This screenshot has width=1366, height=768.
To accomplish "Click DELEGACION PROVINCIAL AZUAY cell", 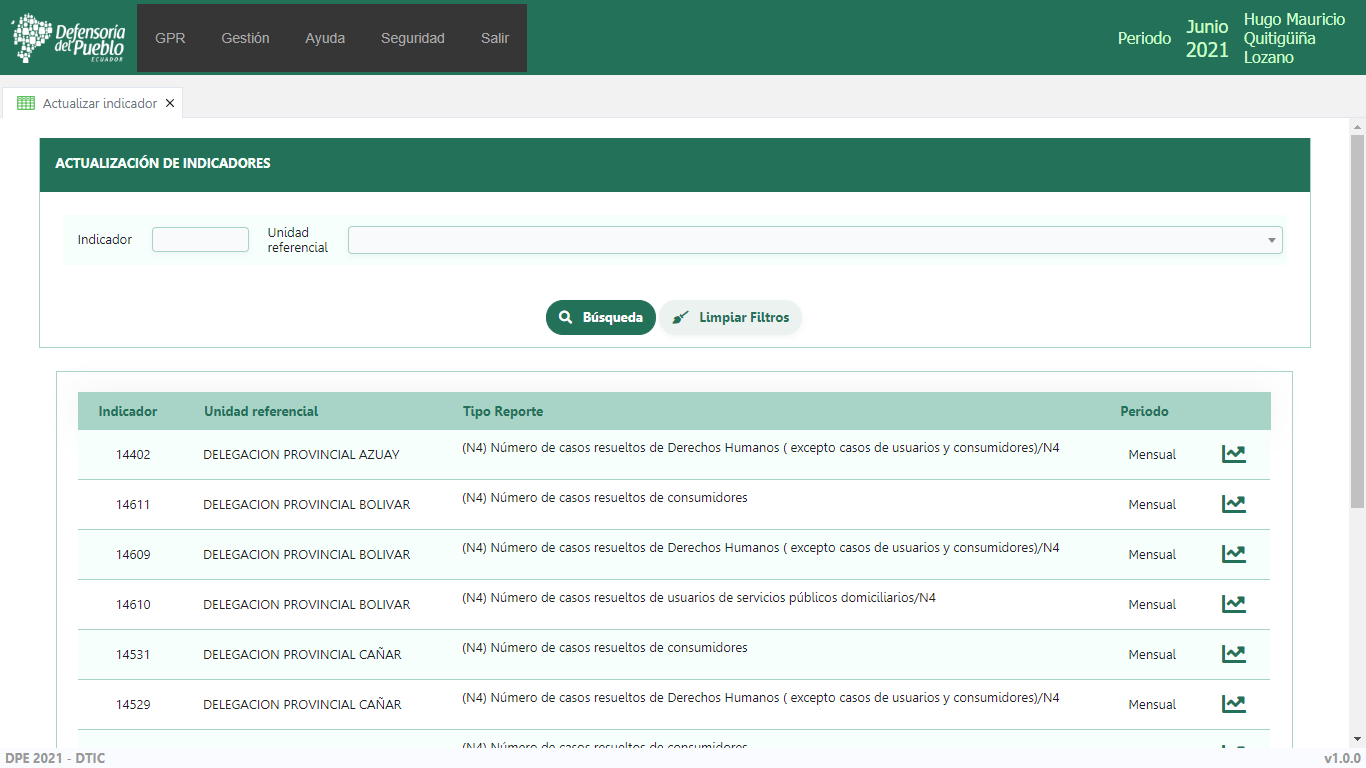I will [x=301, y=454].
